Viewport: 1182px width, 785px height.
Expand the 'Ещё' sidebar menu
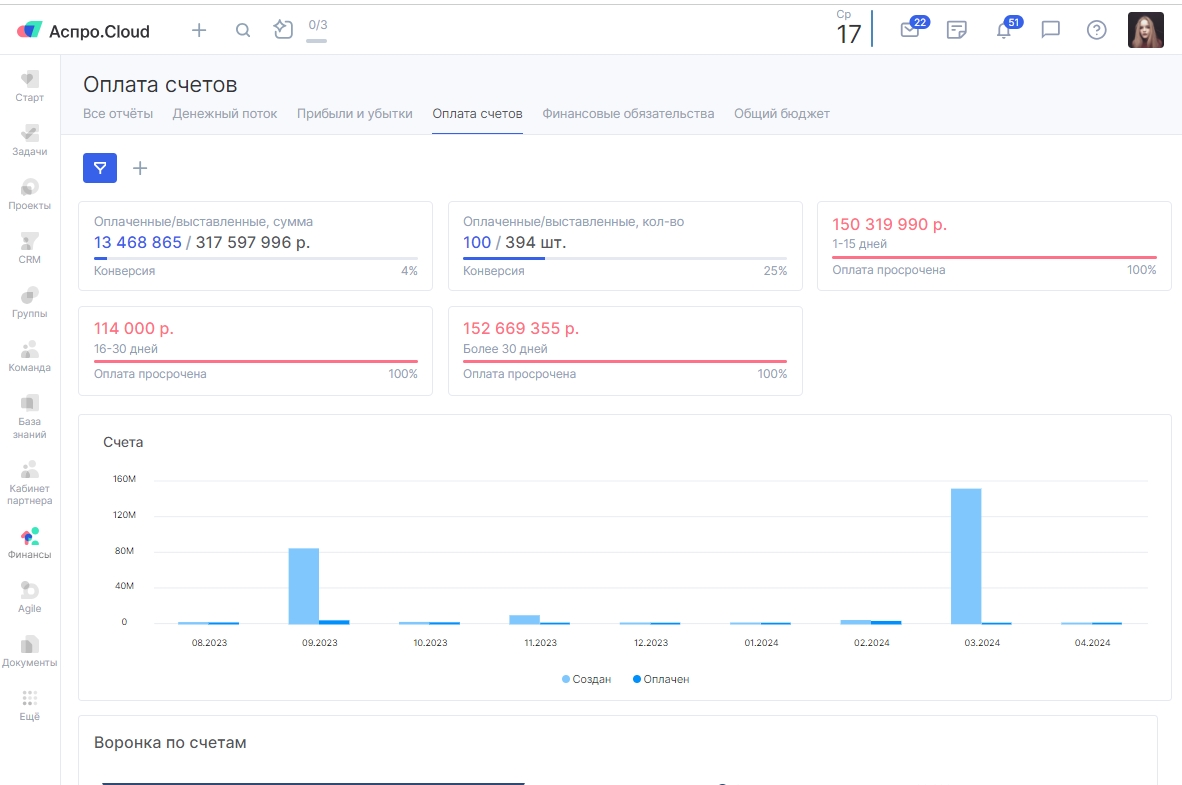[x=30, y=704]
